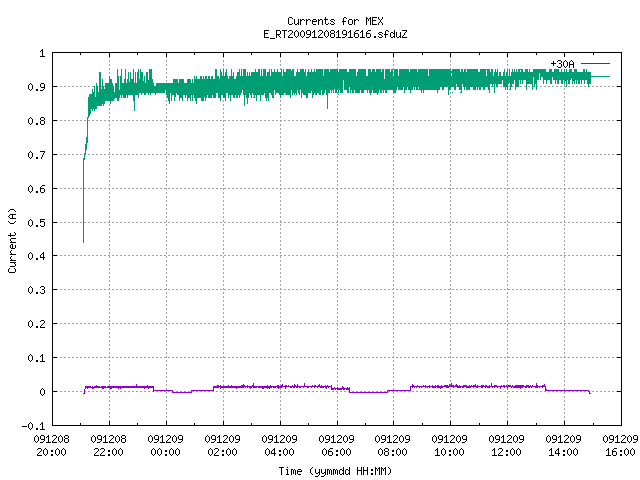The image size is (640, 480).
Task: Click the y-axis tick label '0.5'
Action: (36, 223)
